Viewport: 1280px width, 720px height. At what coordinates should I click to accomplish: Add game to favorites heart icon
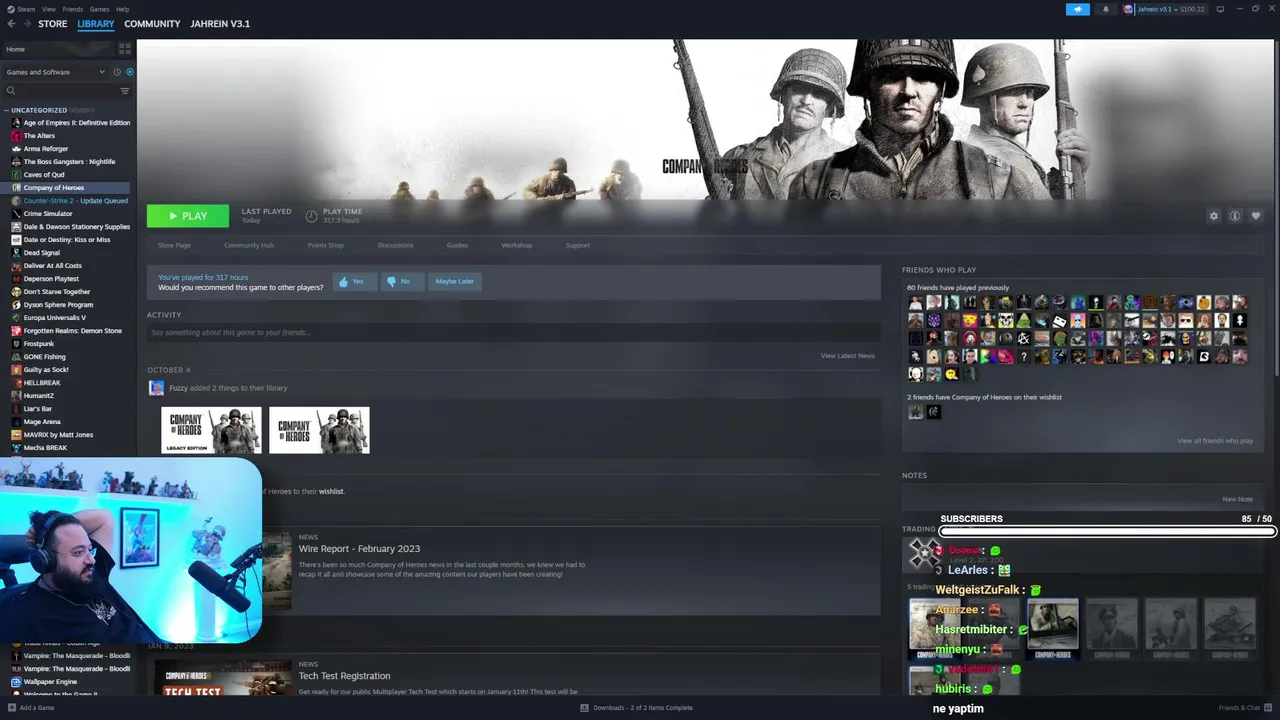[1256, 216]
